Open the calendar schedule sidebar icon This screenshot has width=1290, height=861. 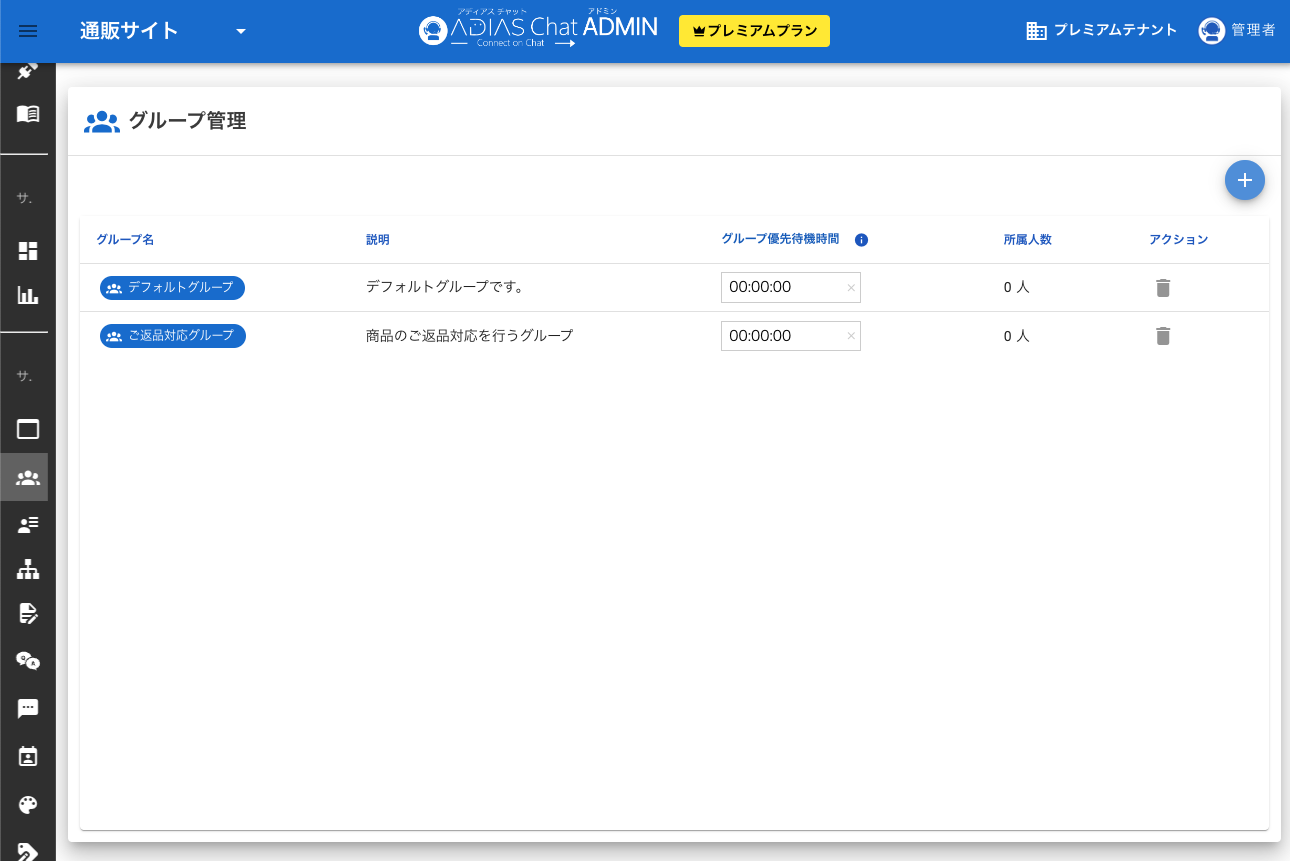click(28, 756)
